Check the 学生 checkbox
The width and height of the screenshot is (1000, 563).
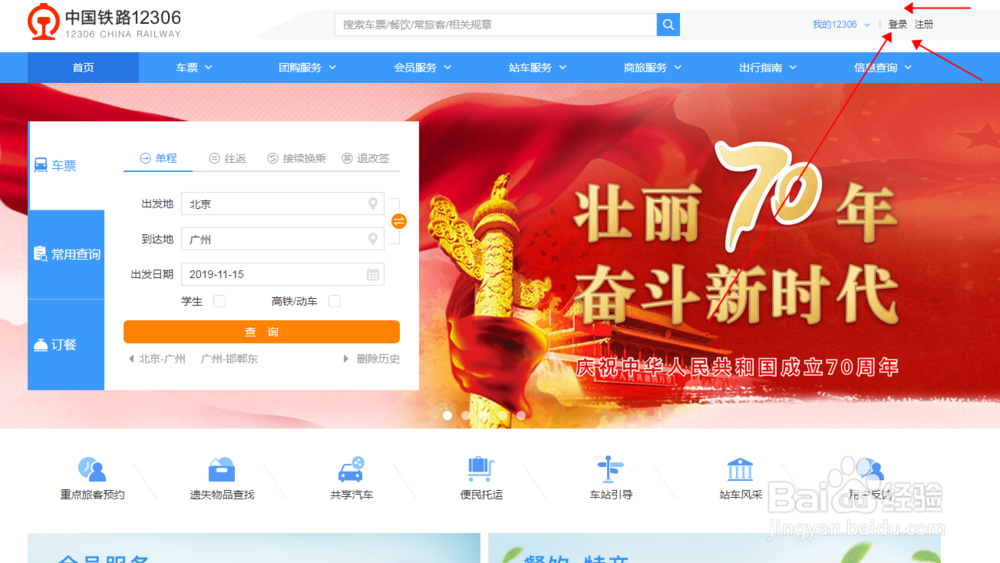click(219, 301)
